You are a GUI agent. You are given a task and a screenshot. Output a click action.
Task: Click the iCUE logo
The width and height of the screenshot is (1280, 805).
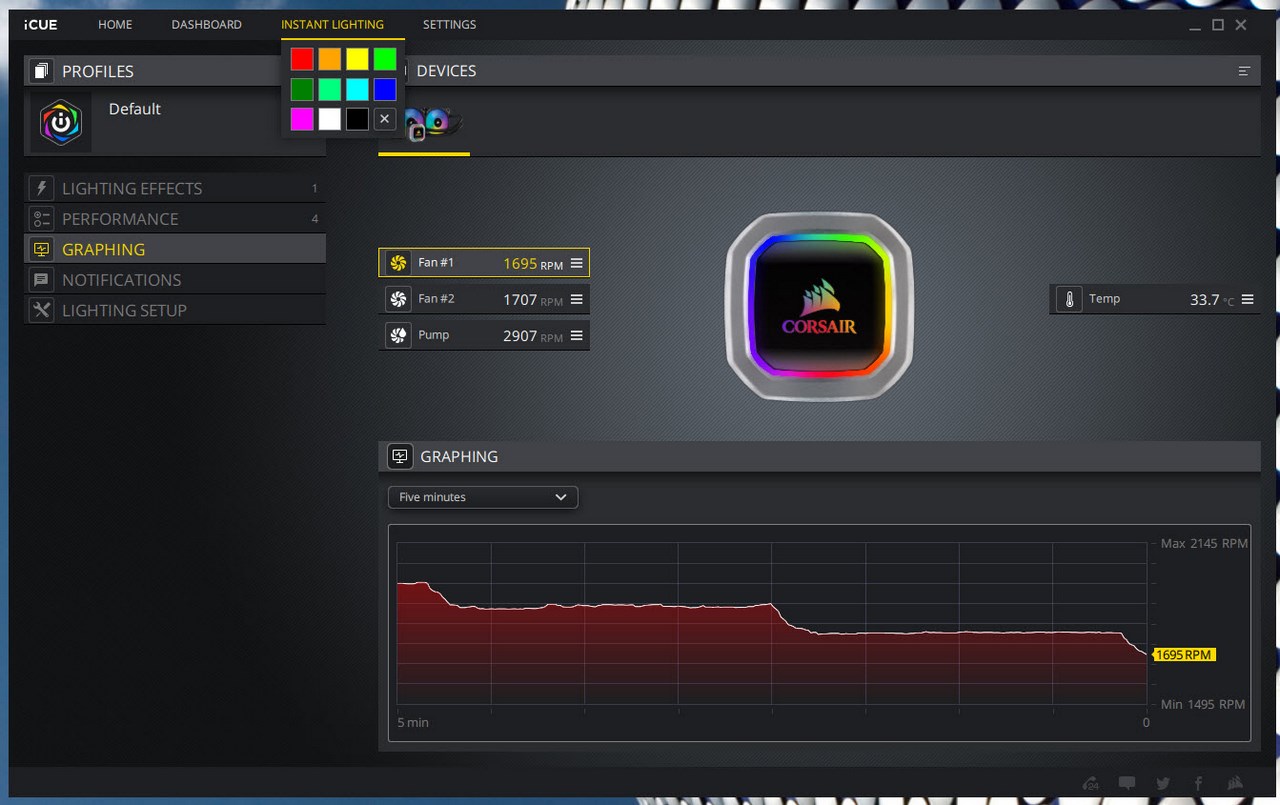click(41, 24)
